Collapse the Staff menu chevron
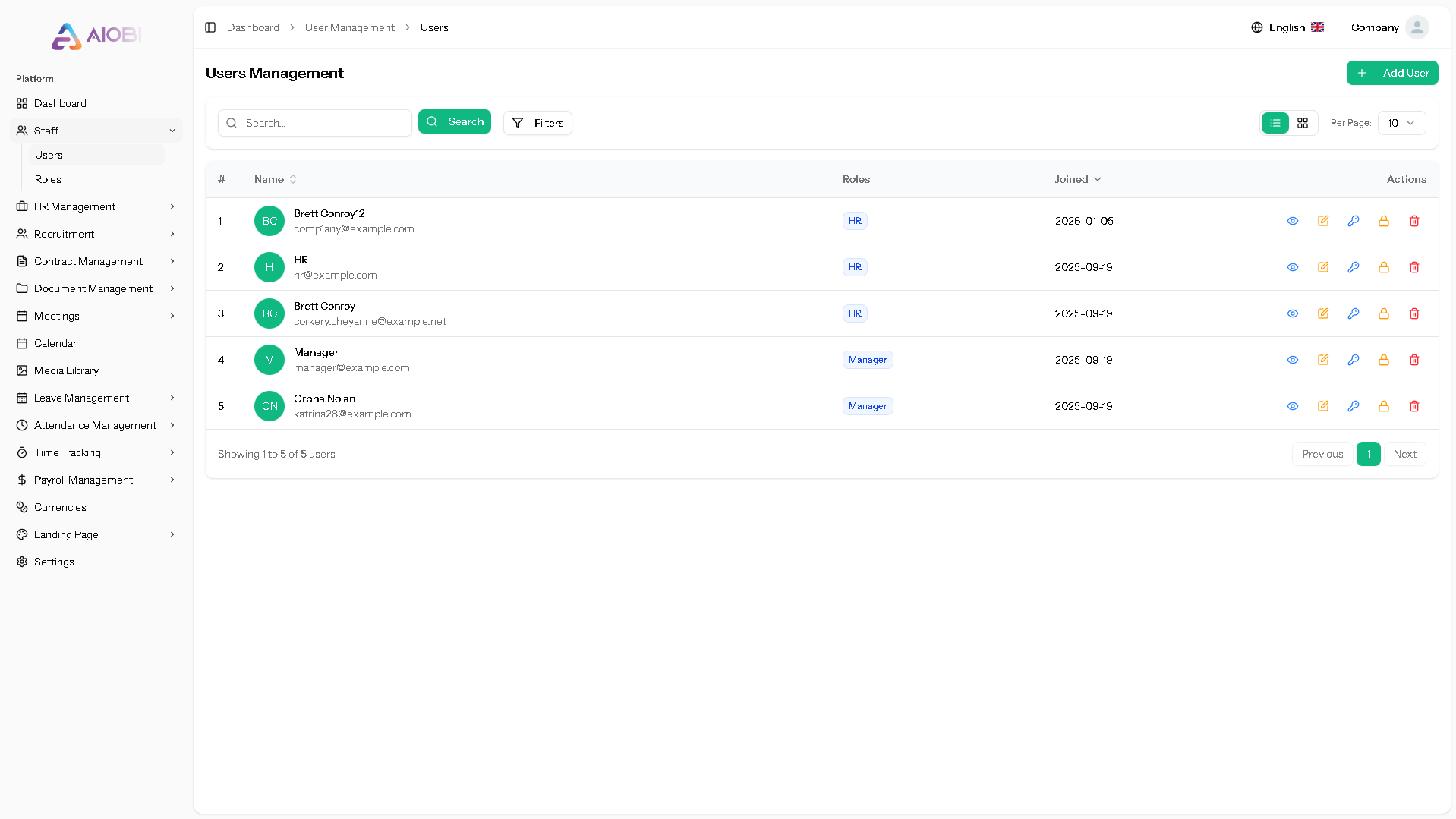 tap(172, 131)
